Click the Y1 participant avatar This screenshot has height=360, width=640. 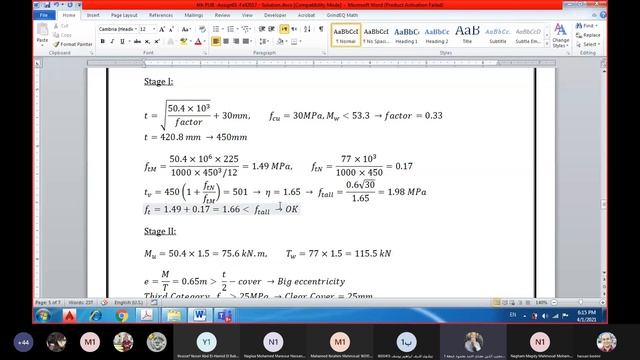tap(207, 342)
